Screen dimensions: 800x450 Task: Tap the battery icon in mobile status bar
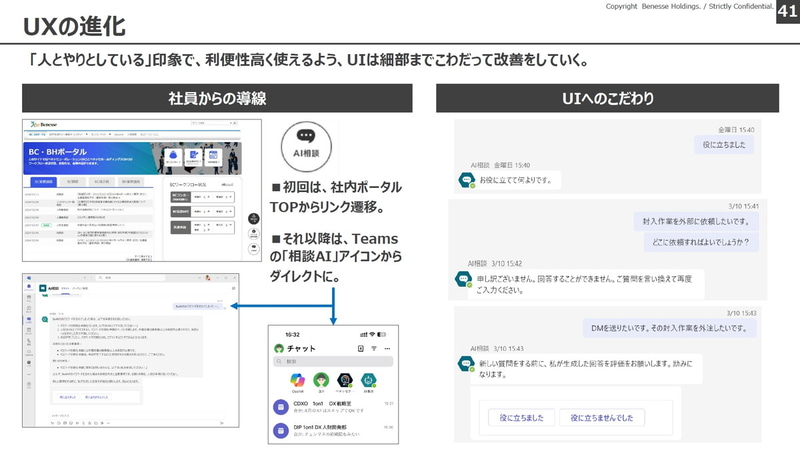point(382,334)
